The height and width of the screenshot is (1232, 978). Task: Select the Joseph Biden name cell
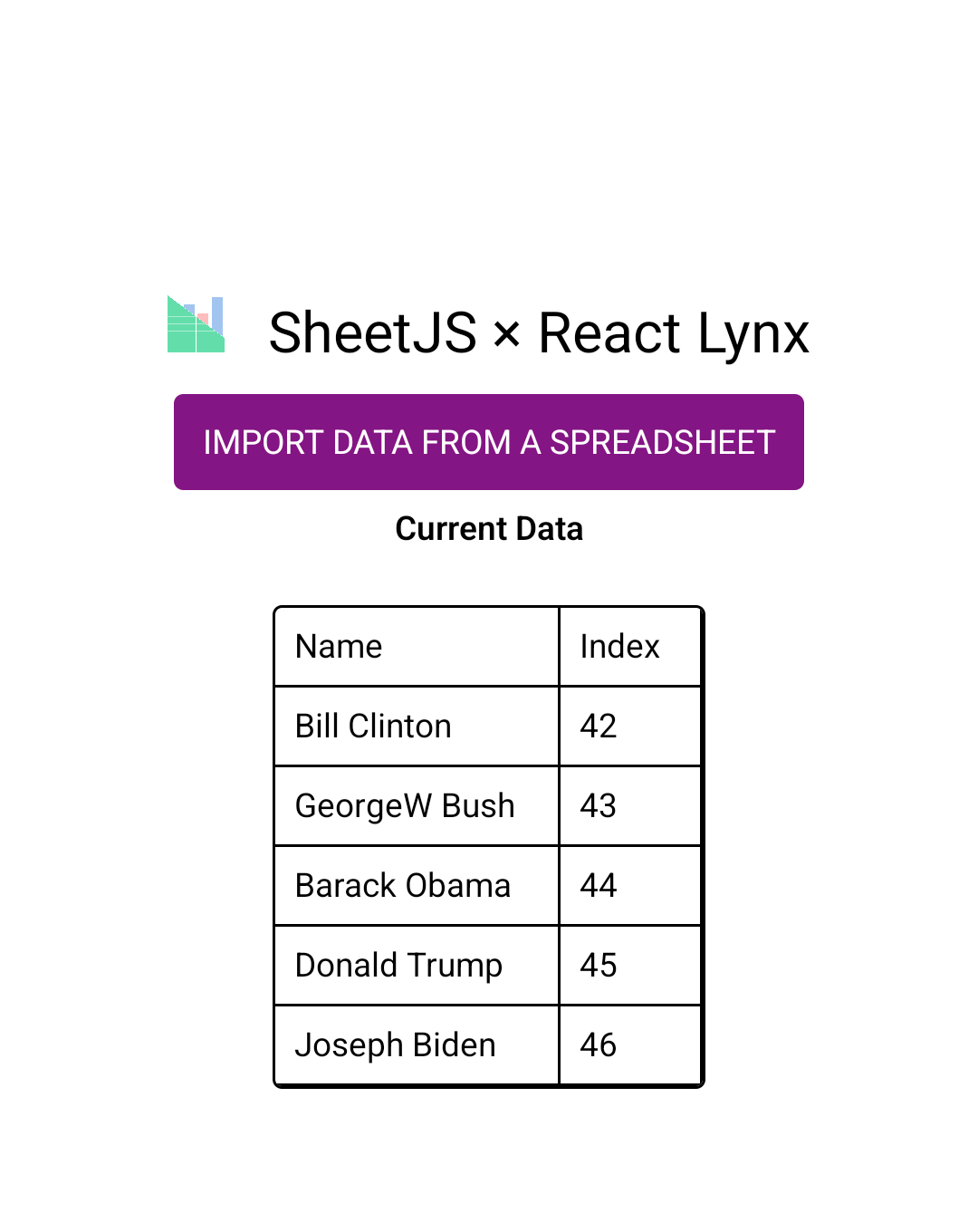417,1045
